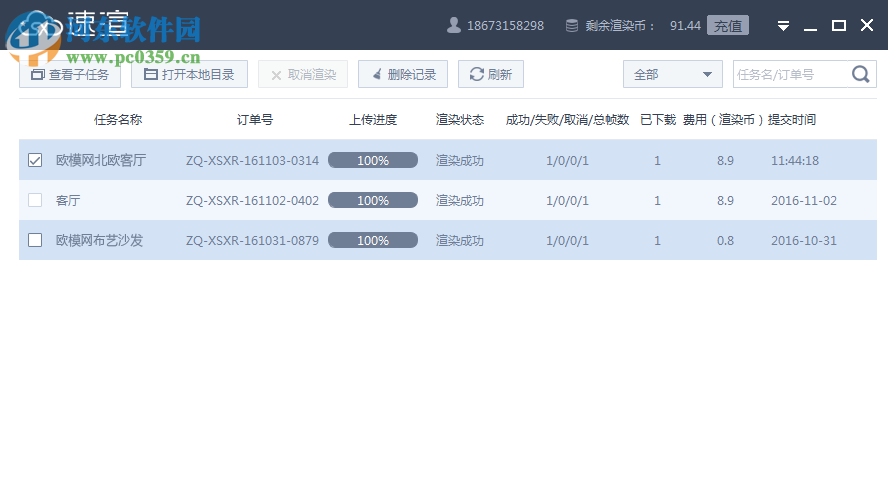The width and height of the screenshot is (888, 488).
Task: Click the 任务名称 column header
Action: coord(118,119)
